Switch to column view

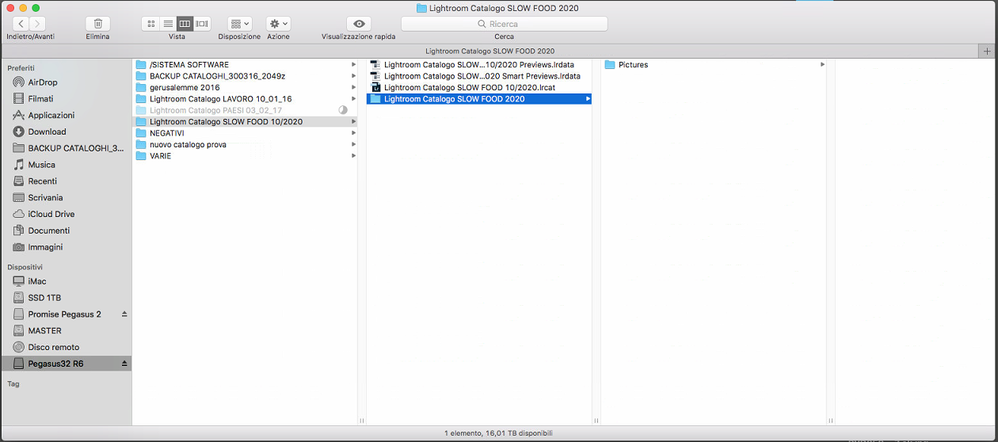click(185, 24)
